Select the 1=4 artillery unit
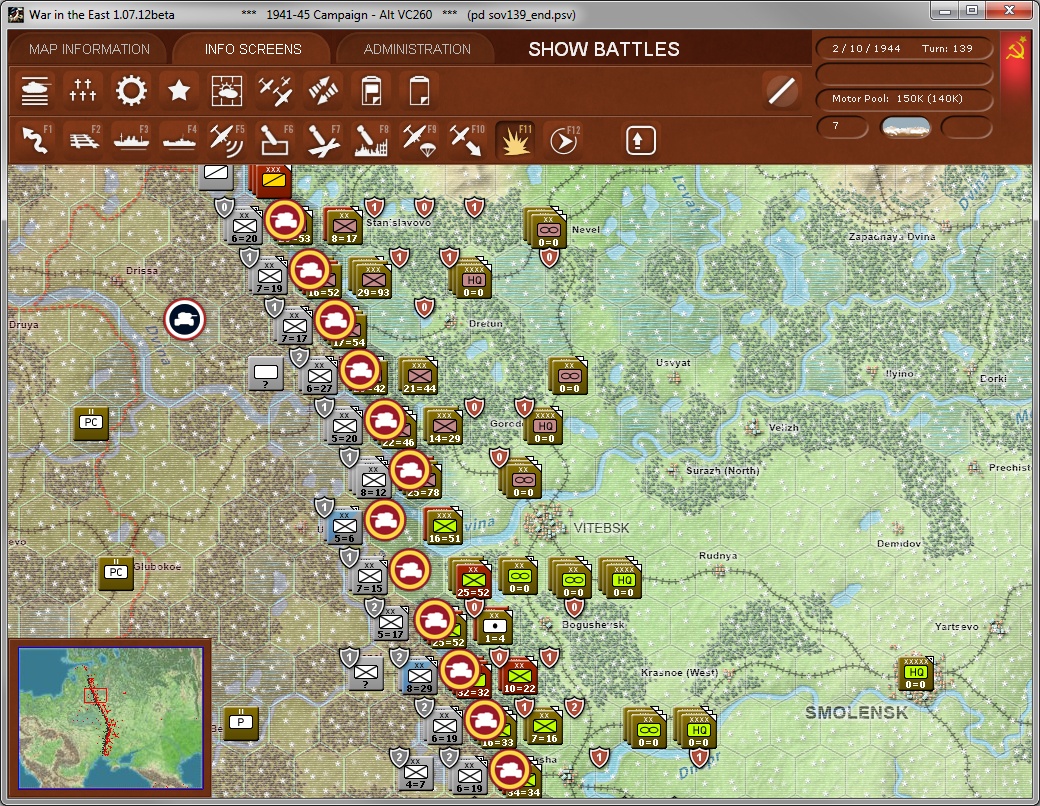 coord(495,627)
